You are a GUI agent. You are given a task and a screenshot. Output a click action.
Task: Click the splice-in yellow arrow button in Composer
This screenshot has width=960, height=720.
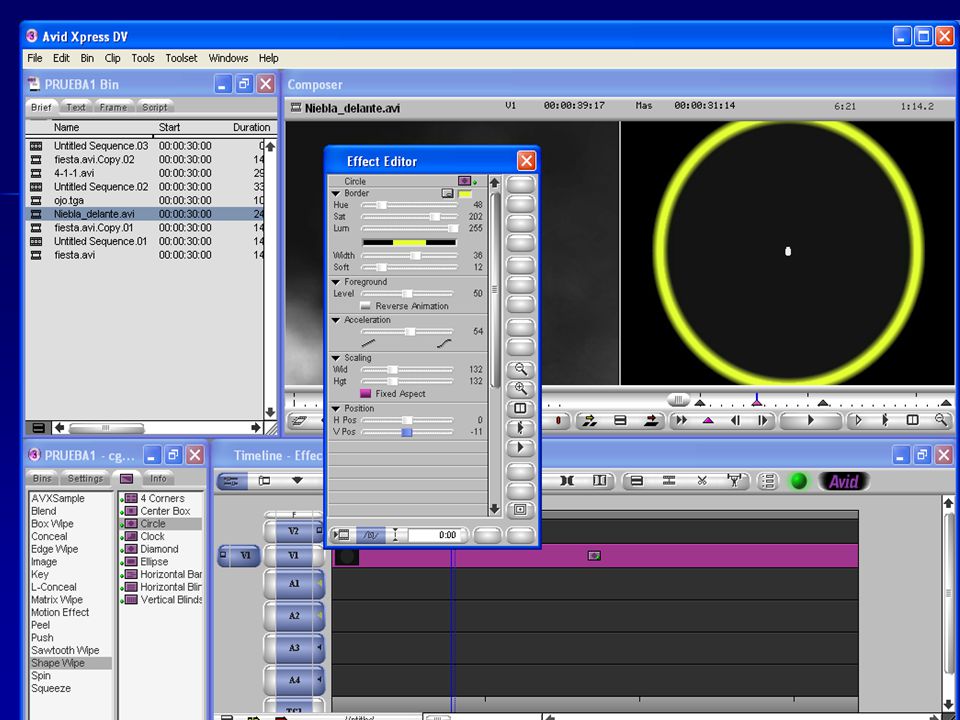[590, 421]
